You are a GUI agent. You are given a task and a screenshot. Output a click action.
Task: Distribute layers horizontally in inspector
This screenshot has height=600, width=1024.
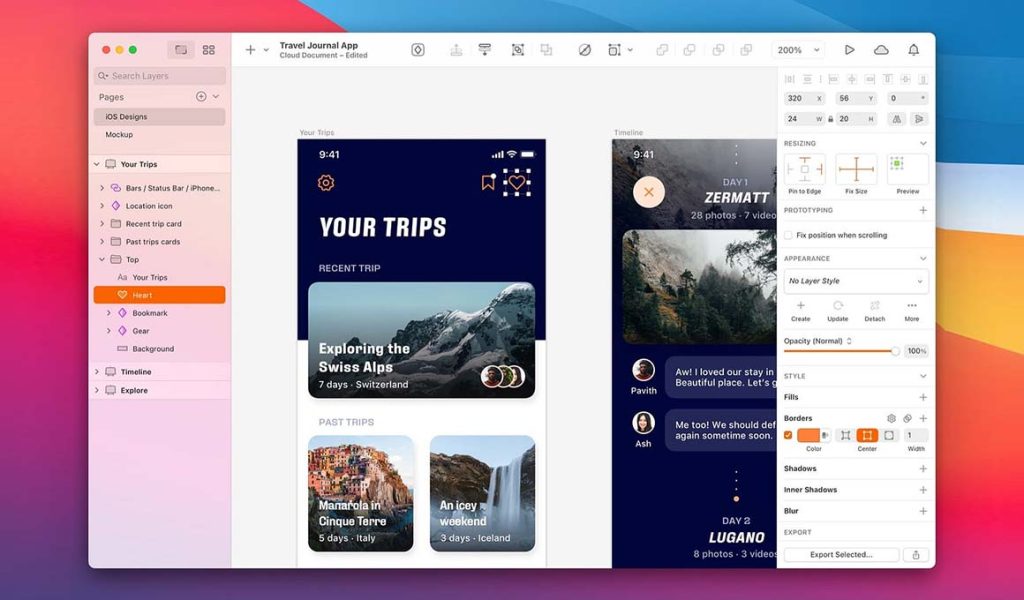coord(790,79)
